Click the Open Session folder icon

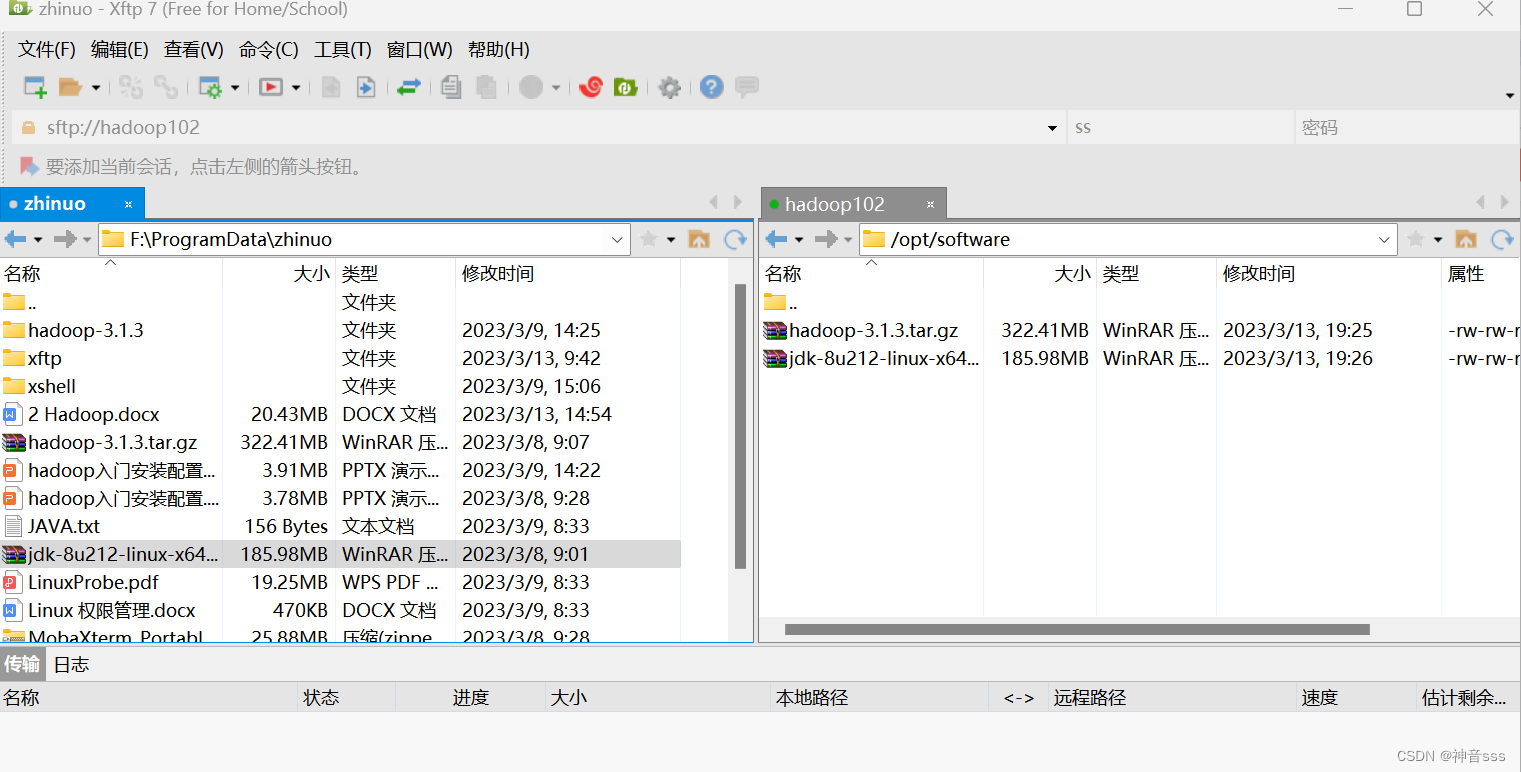coord(70,87)
